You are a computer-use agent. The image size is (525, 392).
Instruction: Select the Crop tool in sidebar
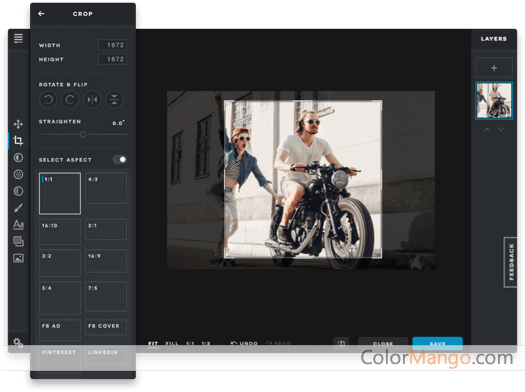[18, 141]
